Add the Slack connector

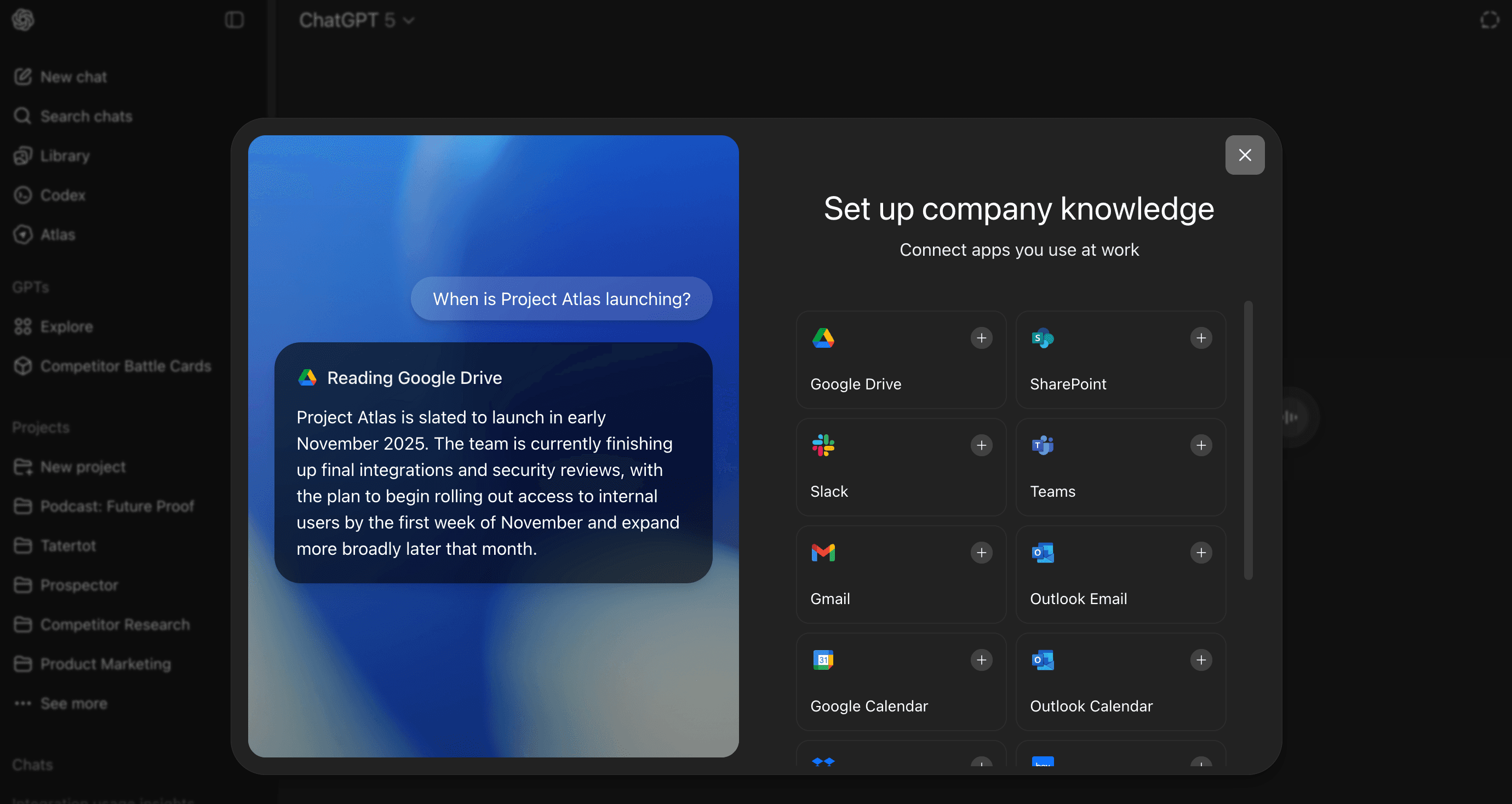981,445
